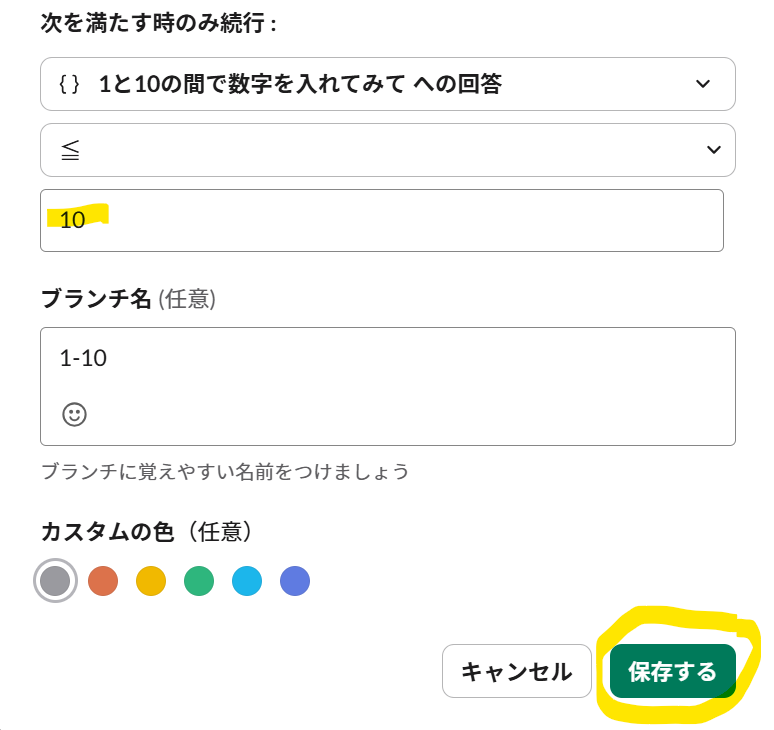Focus the branch name field showing 1-10
774x730 pixels.
click(x=388, y=386)
